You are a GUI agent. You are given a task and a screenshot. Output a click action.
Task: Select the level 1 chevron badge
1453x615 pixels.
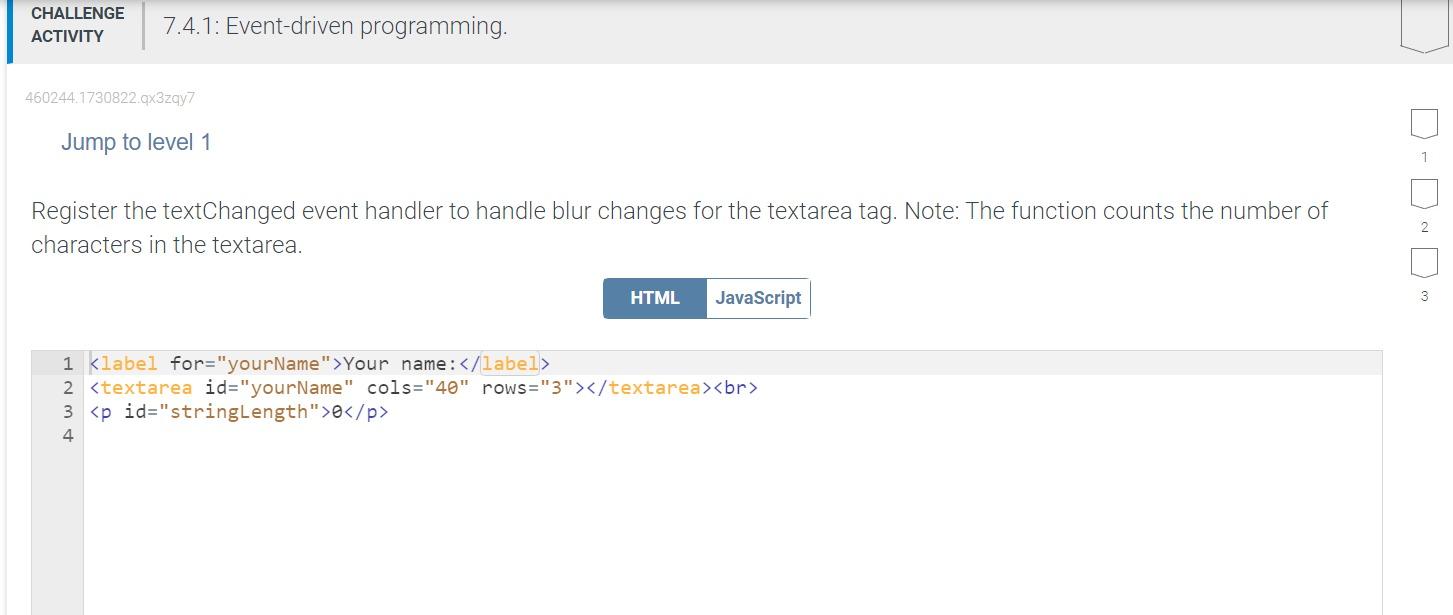point(1422,122)
